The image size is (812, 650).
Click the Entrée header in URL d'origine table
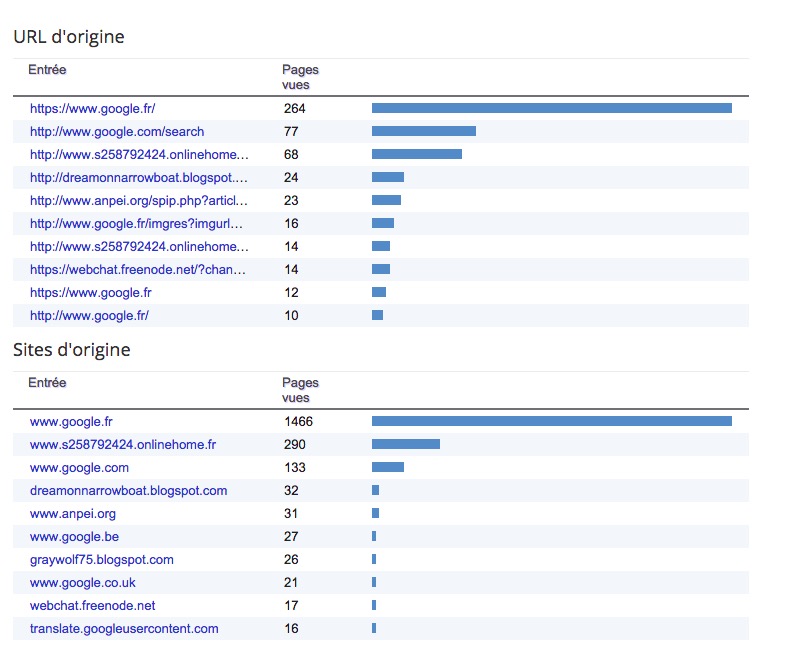click(x=47, y=70)
